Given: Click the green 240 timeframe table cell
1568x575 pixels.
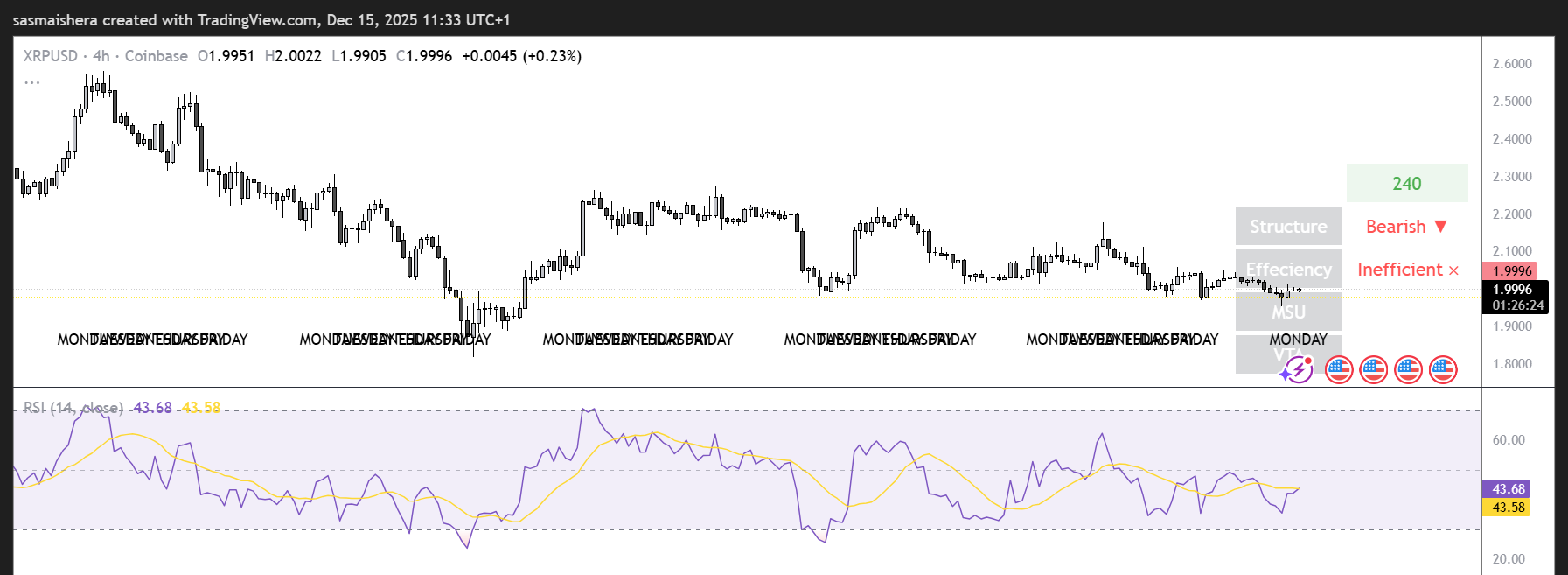Looking at the screenshot, I should [x=1407, y=184].
